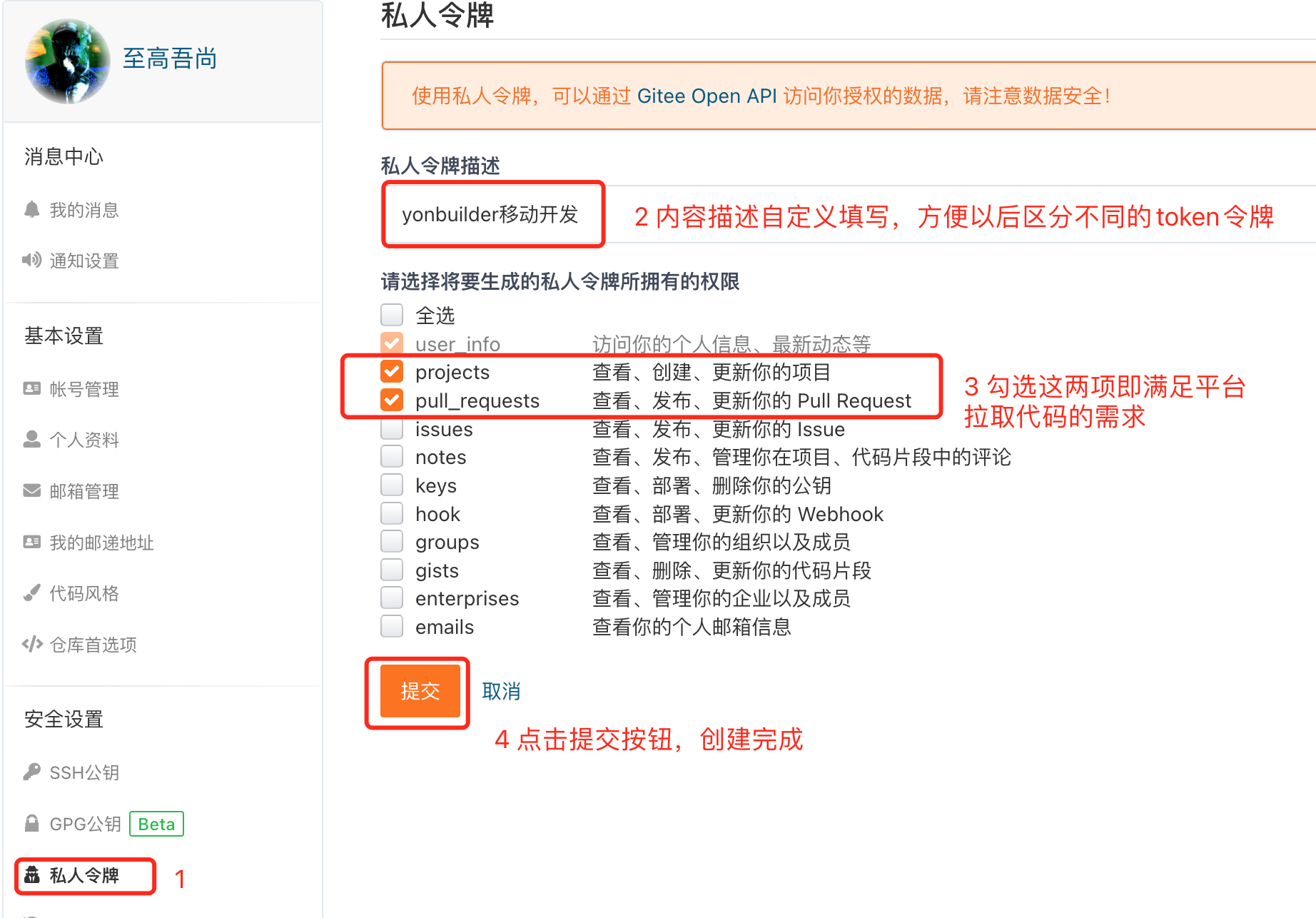
Task: Uncheck the projects permission checkbox
Action: tap(392, 371)
